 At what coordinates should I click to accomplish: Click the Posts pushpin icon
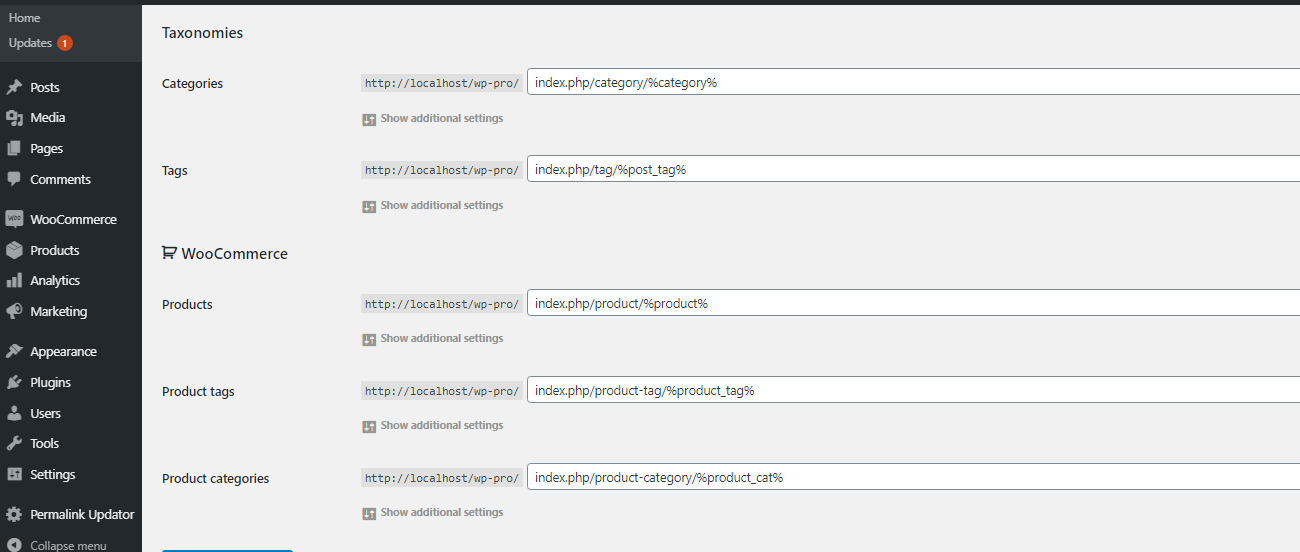14,88
